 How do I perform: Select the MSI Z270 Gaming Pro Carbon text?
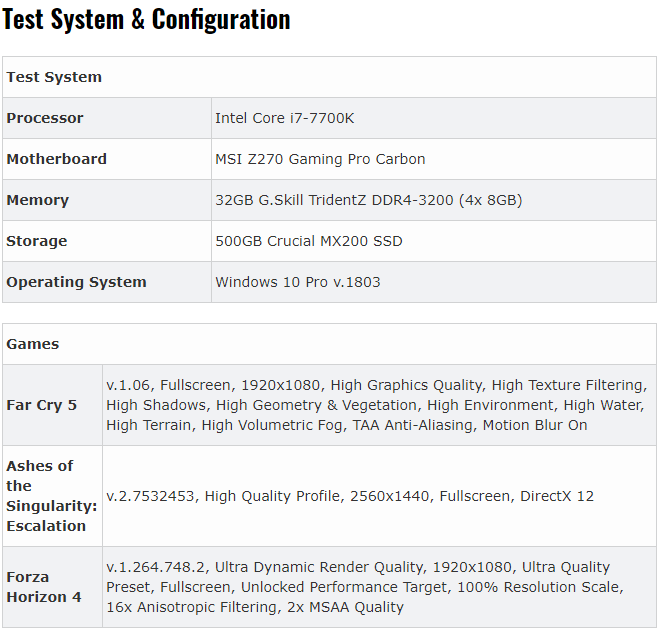[x=320, y=159]
